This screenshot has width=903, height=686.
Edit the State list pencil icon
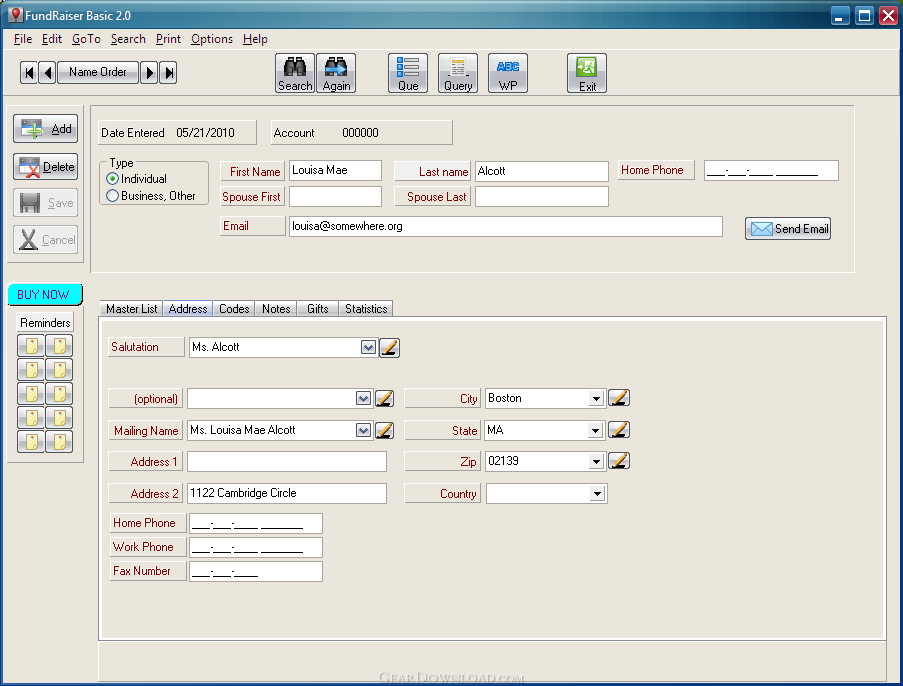tap(619, 430)
